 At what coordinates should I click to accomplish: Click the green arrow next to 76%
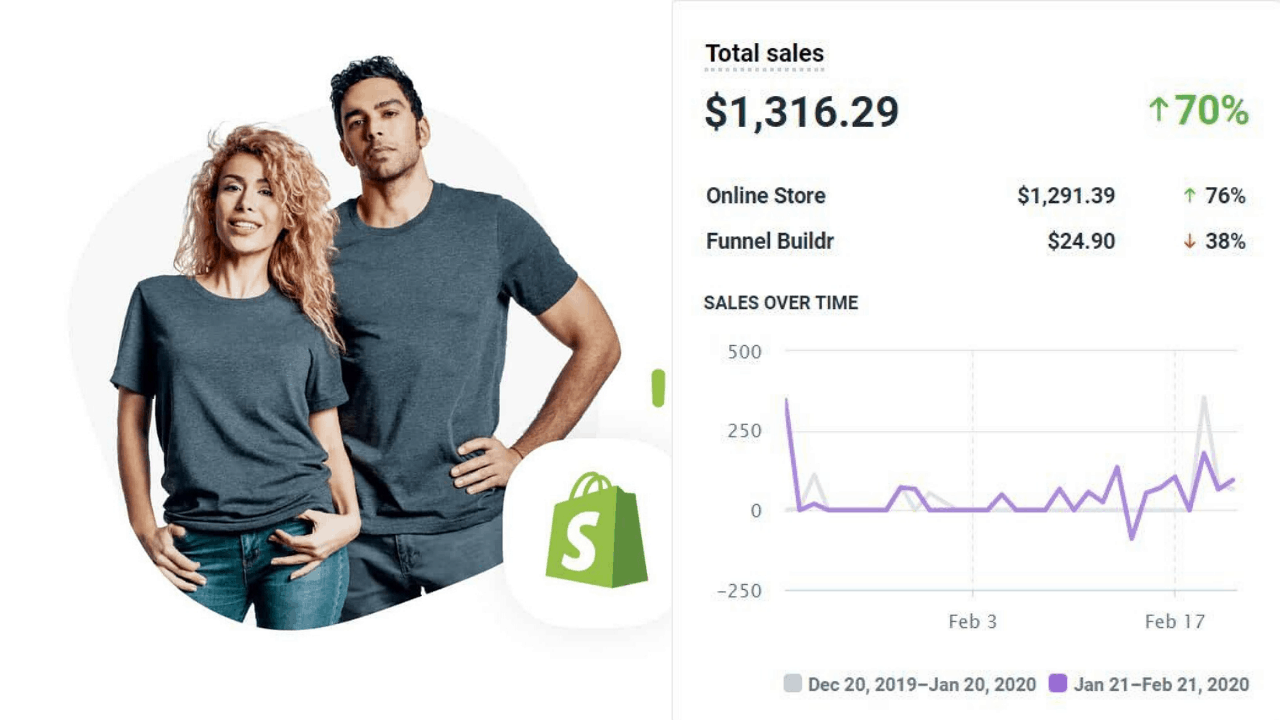pyautogui.click(x=1189, y=196)
